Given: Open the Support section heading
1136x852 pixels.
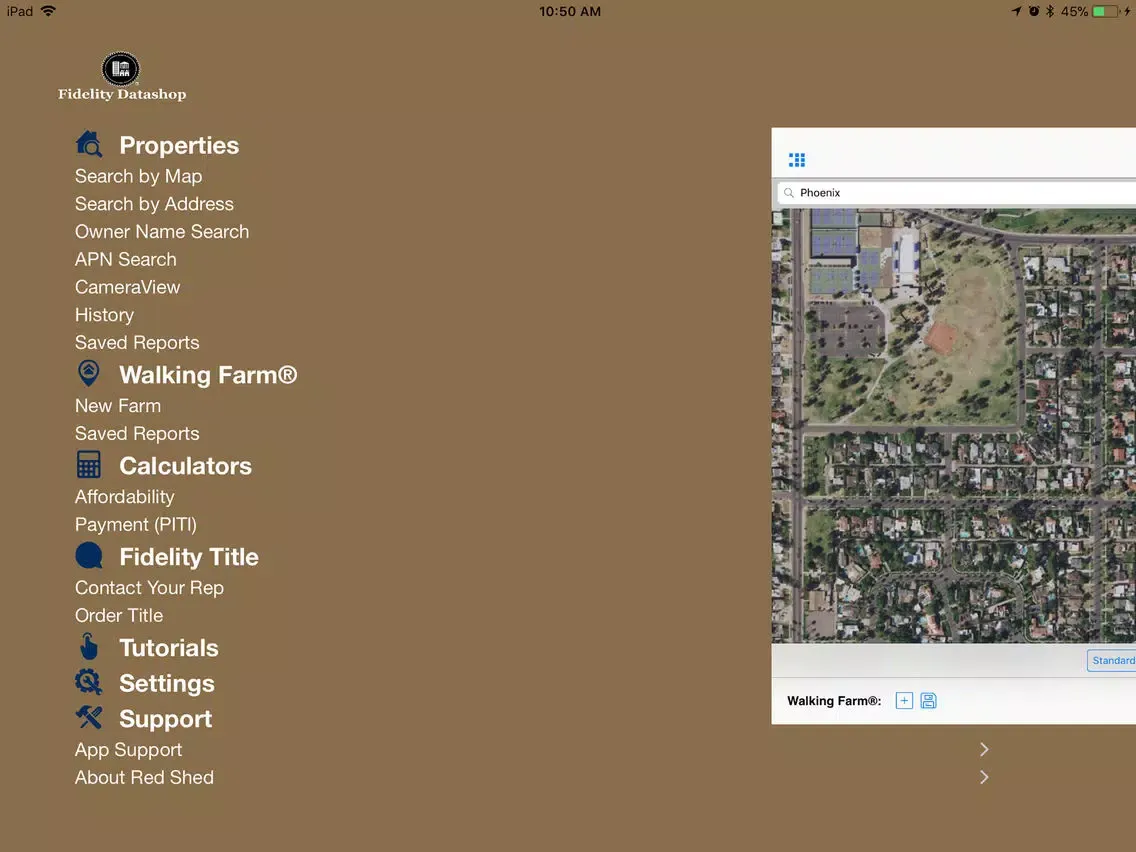Looking at the screenshot, I should pyautogui.click(x=165, y=719).
